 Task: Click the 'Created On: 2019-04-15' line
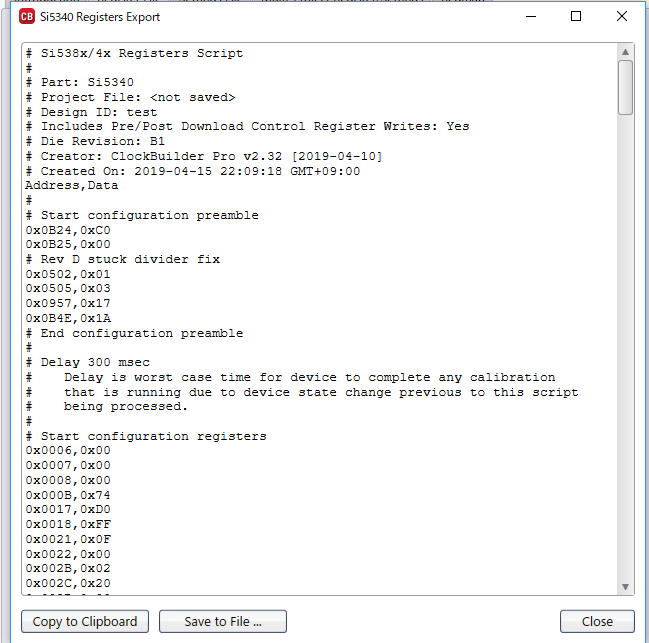193,171
